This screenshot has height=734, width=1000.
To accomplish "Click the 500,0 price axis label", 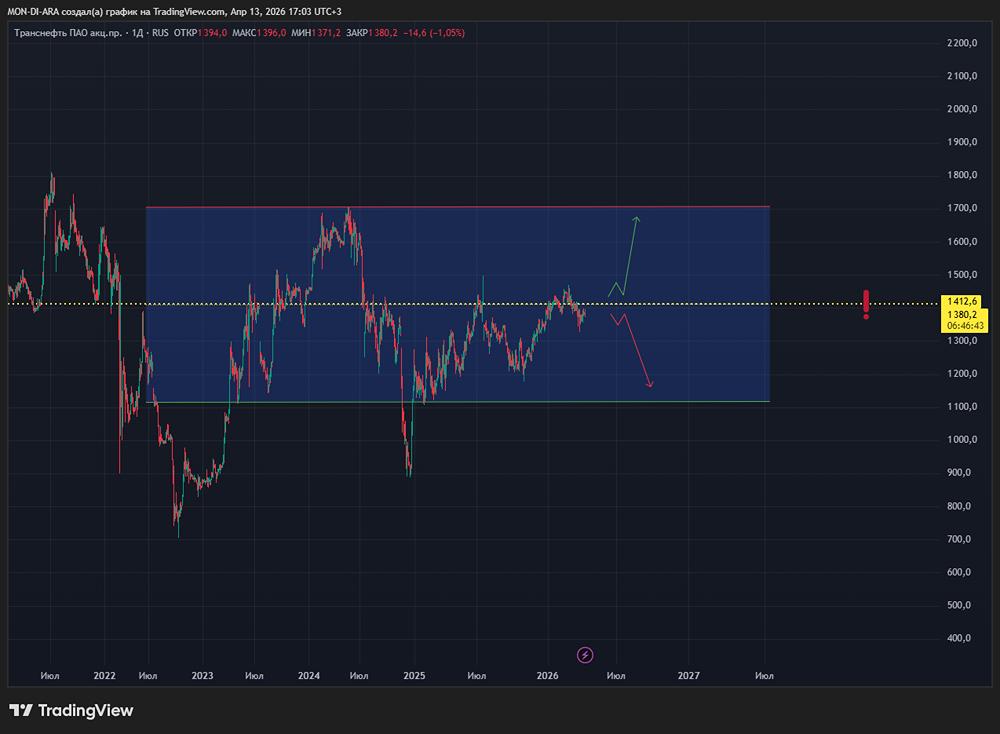I will pyautogui.click(x=959, y=605).
